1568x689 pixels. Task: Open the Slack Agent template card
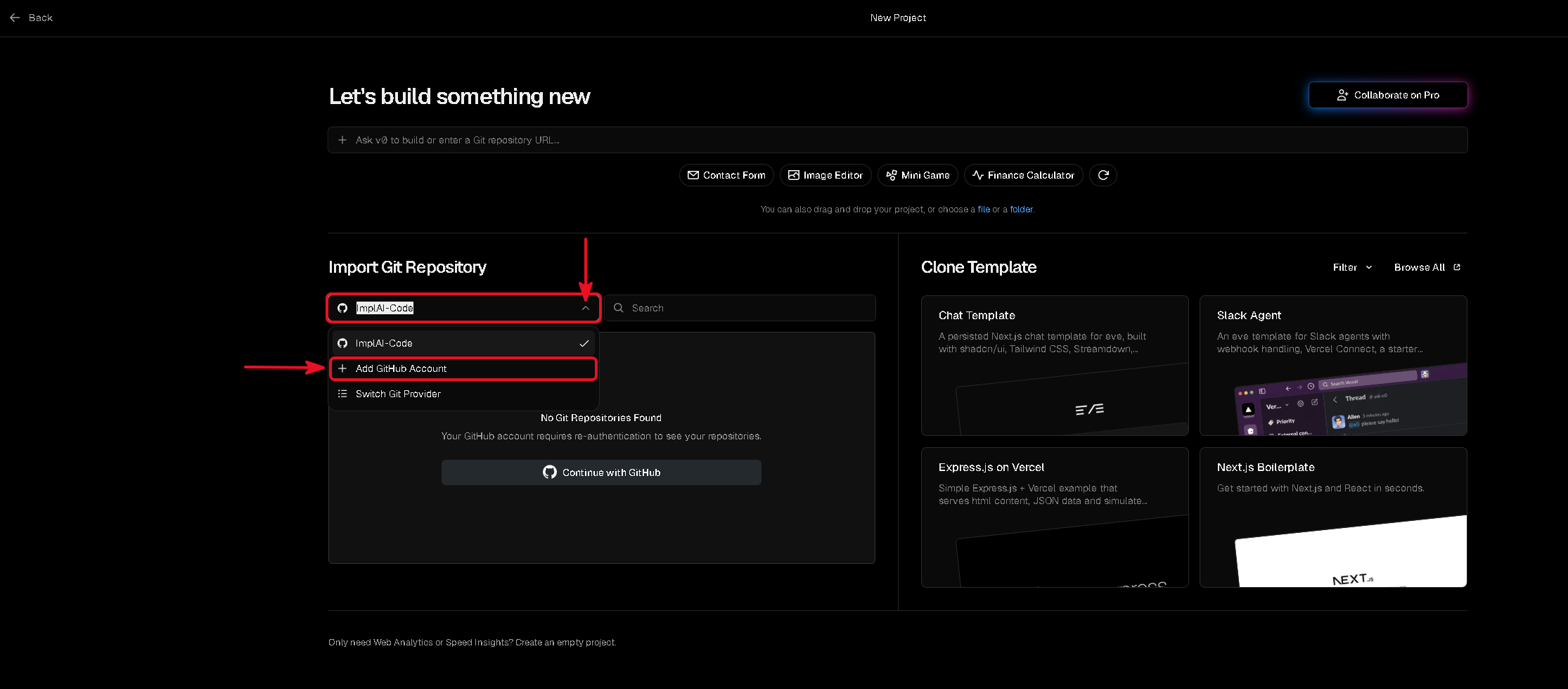pyautogui.click(x=1333, y=366)
